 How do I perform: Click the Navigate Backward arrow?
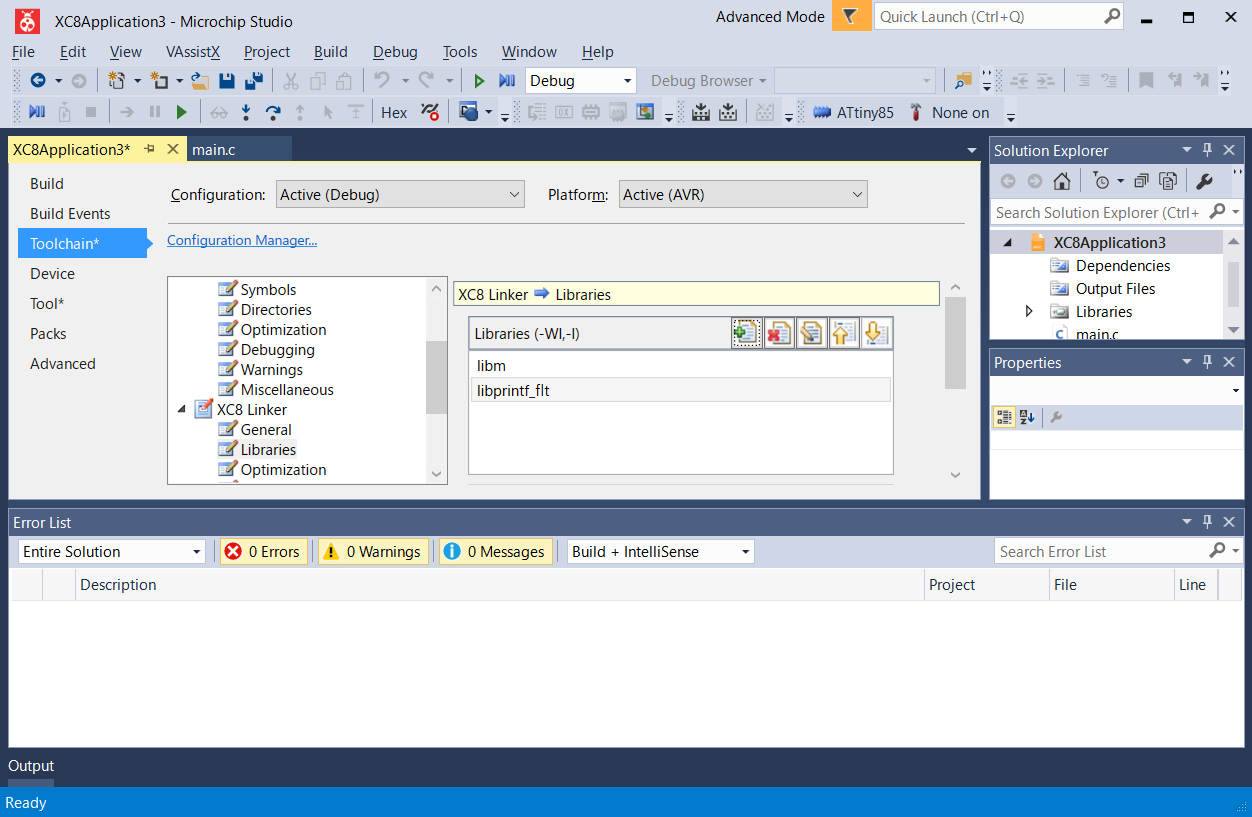coord(38,81)
